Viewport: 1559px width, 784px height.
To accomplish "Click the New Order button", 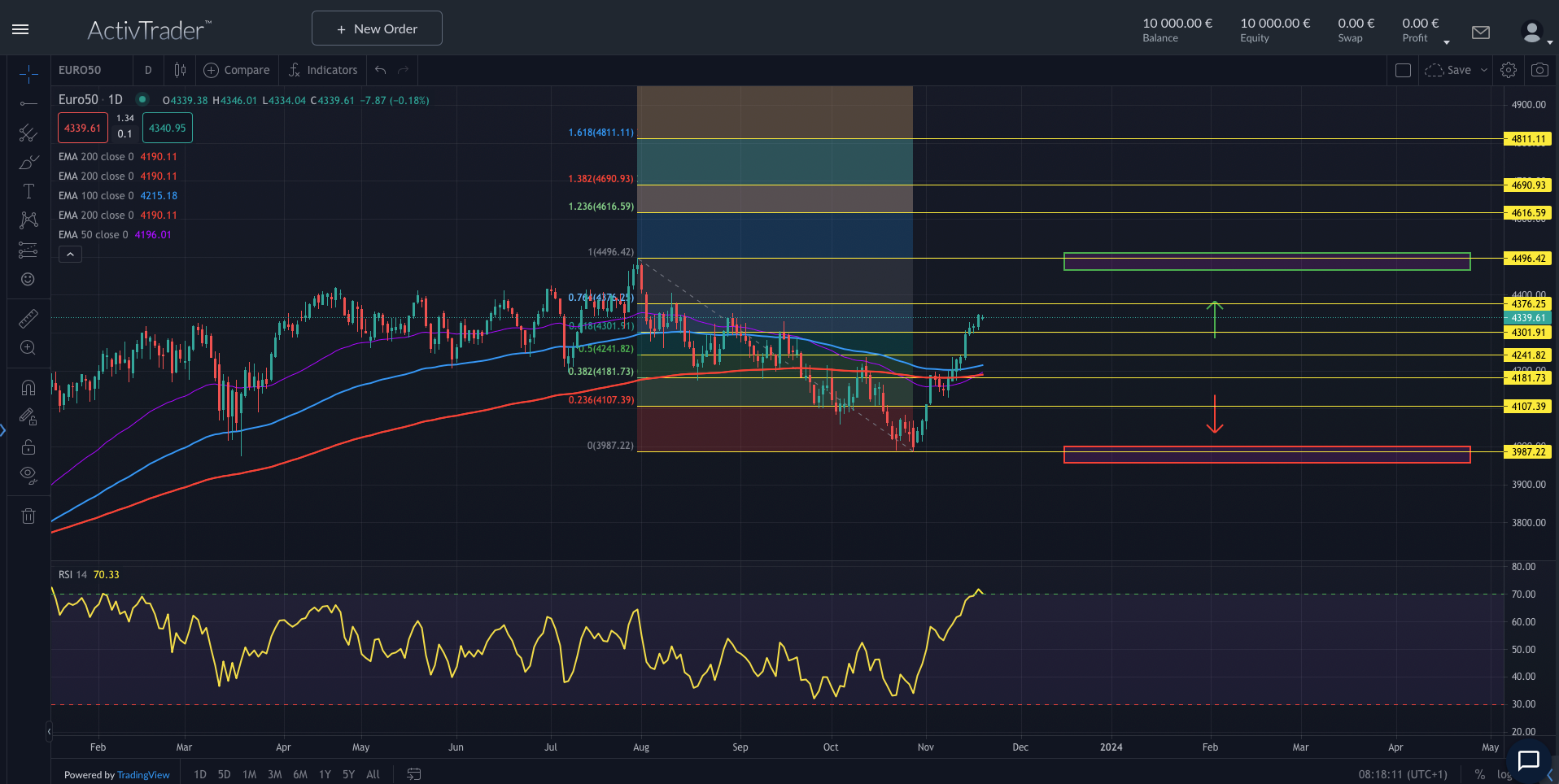I will point(377,28).
